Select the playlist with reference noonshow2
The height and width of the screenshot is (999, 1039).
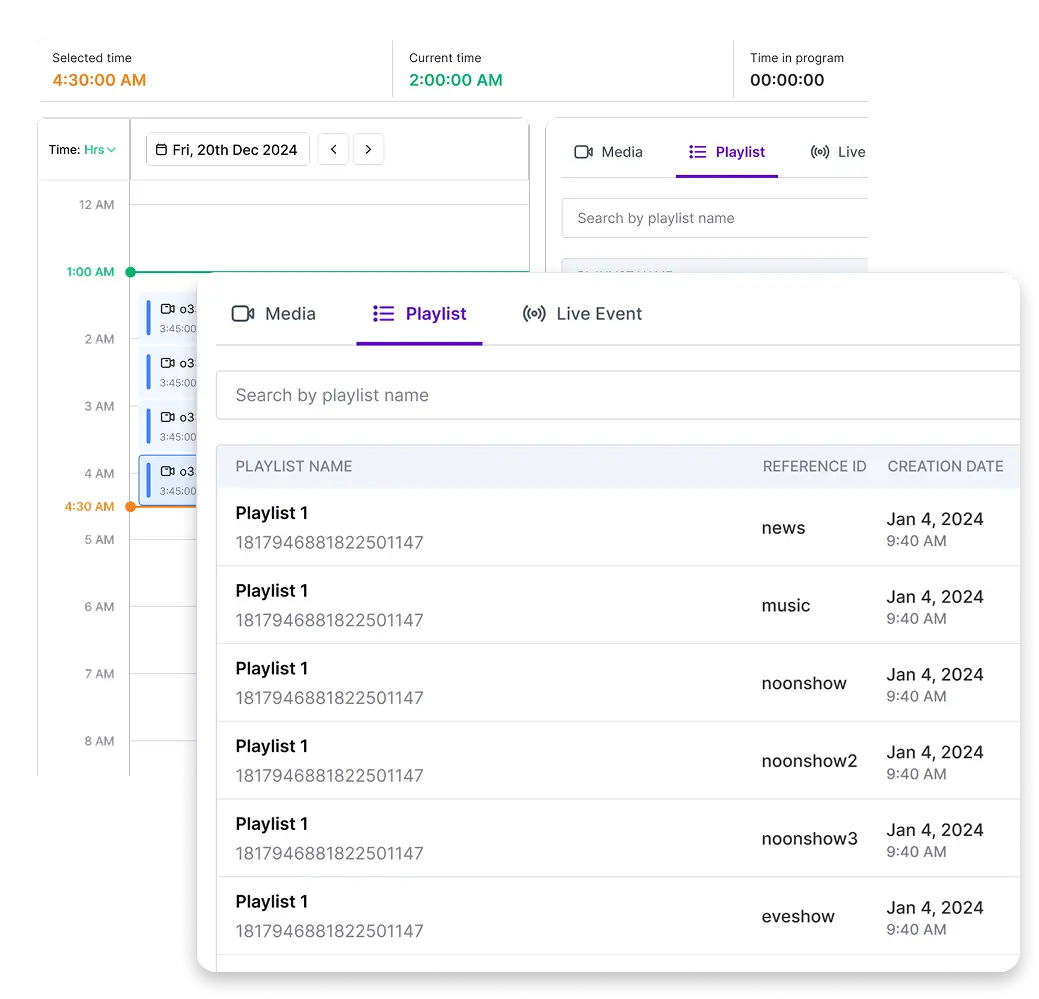coord(618,761)
